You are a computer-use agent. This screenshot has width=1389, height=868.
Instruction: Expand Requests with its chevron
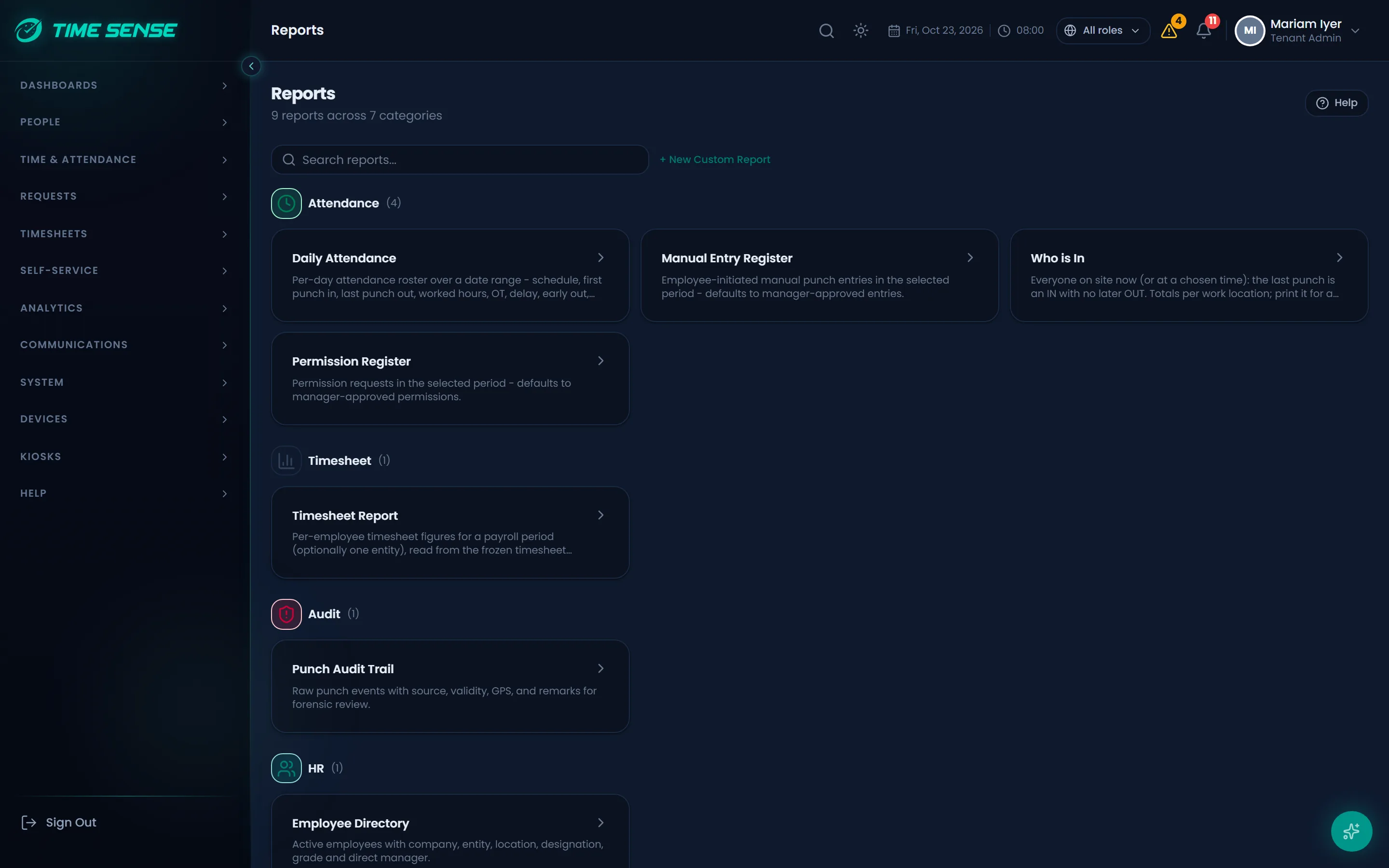tap(224, 196)
